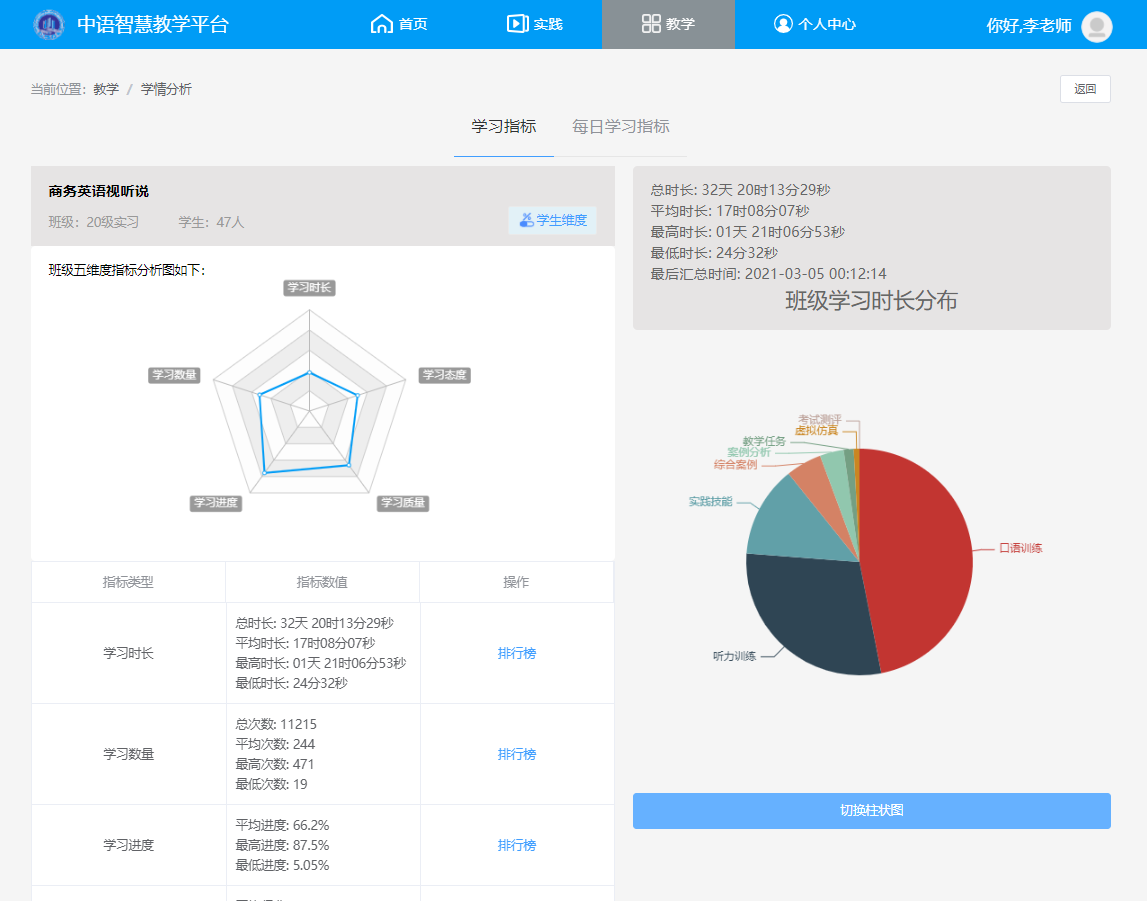Click the 学习质量 radar axis label
Screen dimensions: 1147x901
pos(403,503)
